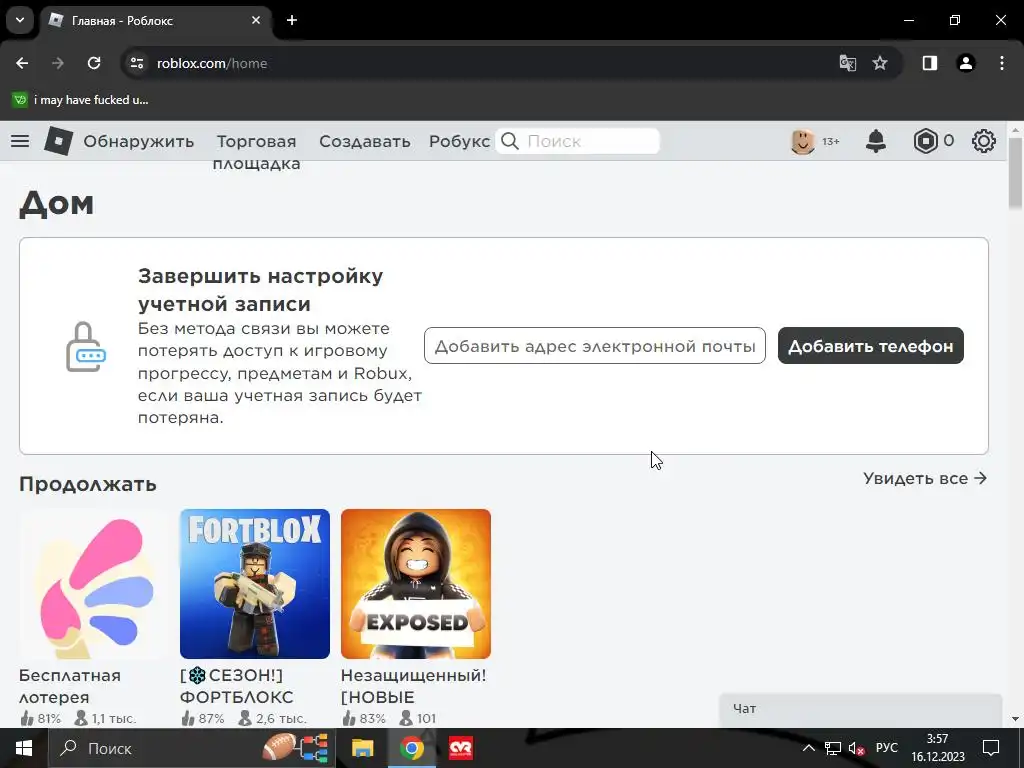Open File Explorer from the taskbar
The height and width of the screenshot is (768, 1024).
362,748
